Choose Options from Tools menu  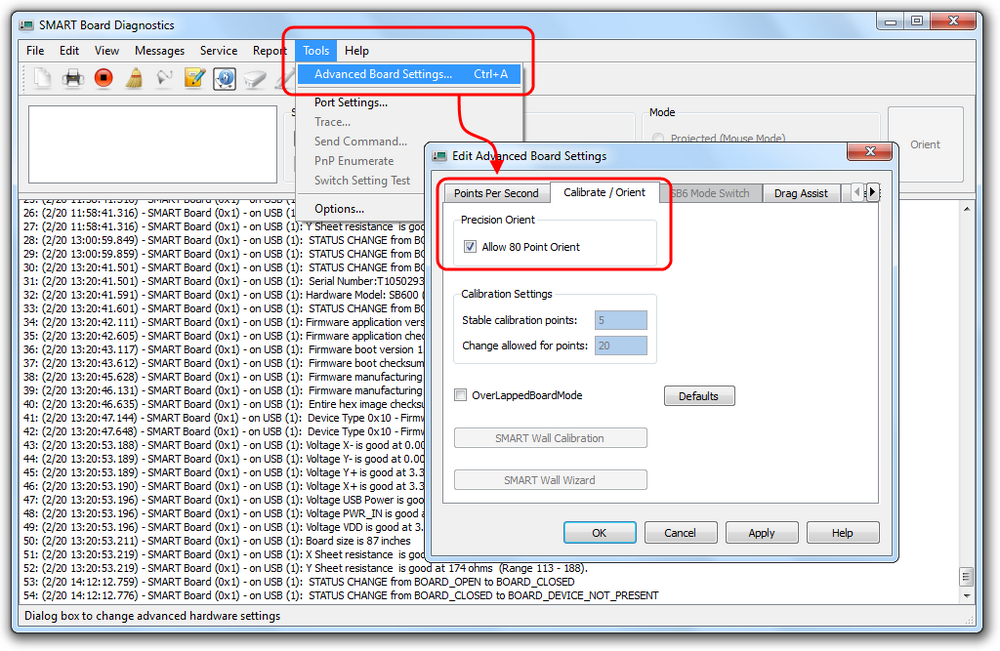pyautogui.click(x=339, y=208)
